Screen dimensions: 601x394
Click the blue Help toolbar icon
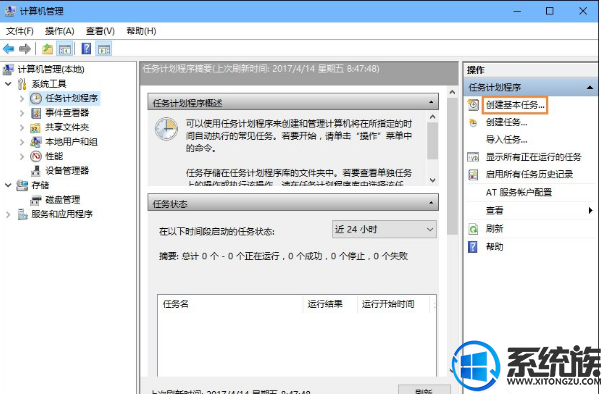(x=87, y=49)
